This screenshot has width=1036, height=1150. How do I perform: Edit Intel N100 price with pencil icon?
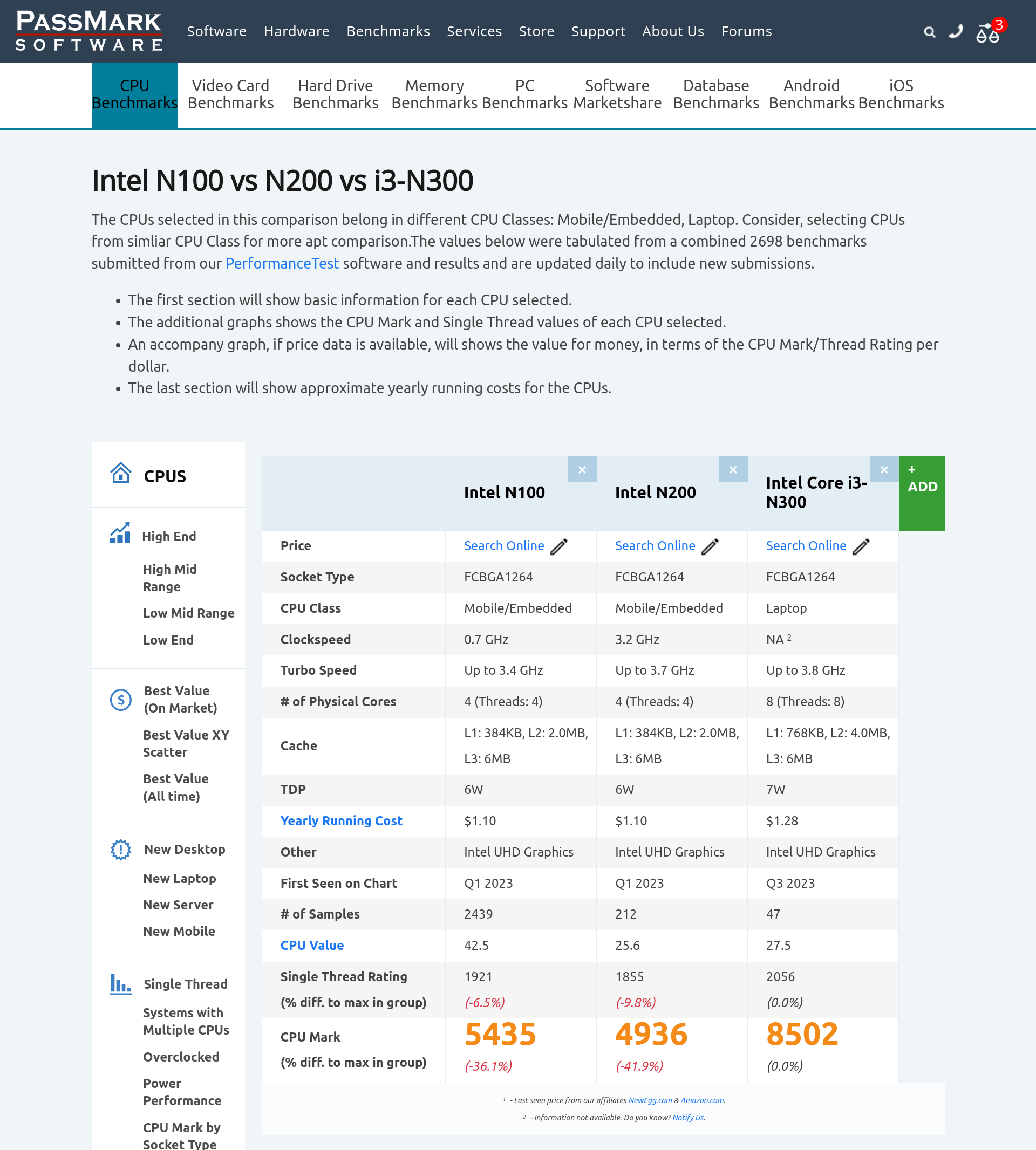pos(559,546)
